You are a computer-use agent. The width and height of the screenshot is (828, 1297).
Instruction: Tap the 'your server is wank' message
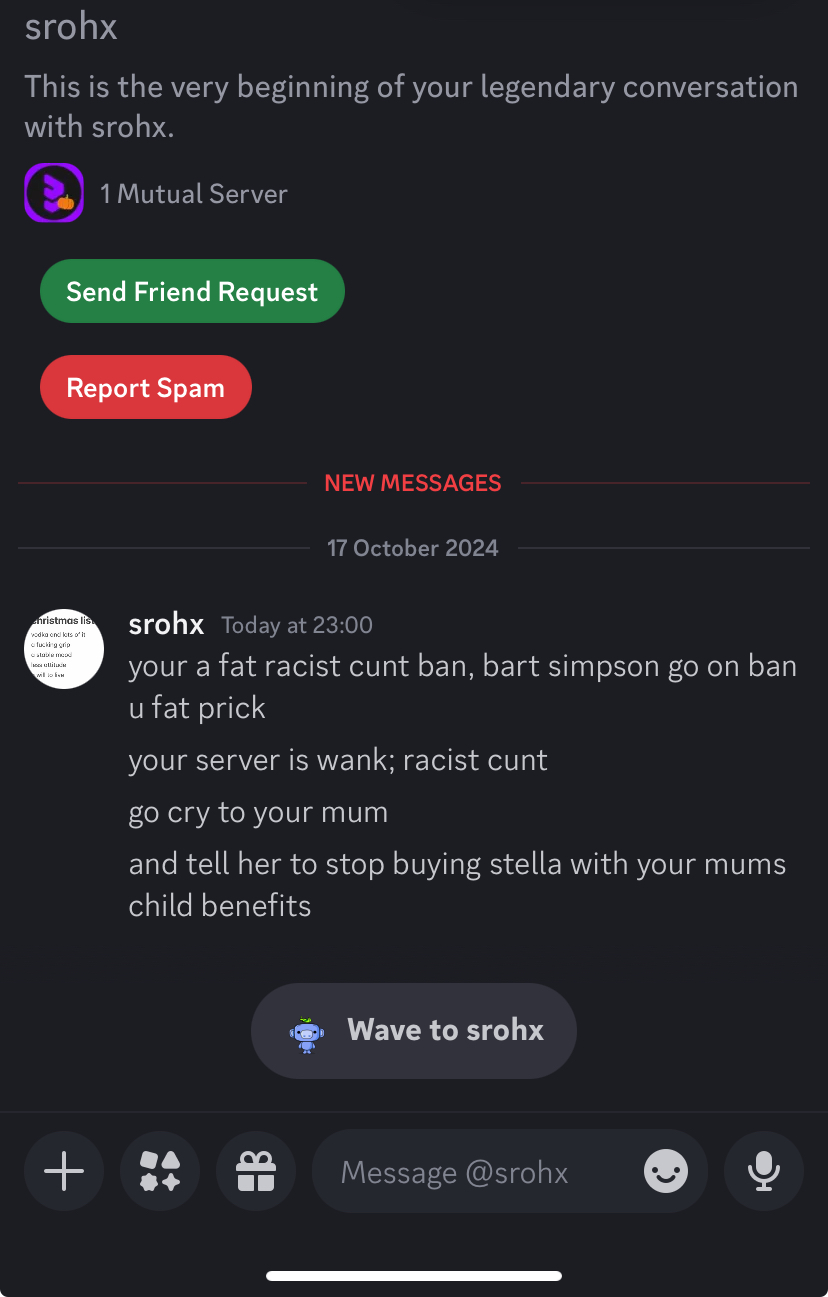click(x=338, y=760)
